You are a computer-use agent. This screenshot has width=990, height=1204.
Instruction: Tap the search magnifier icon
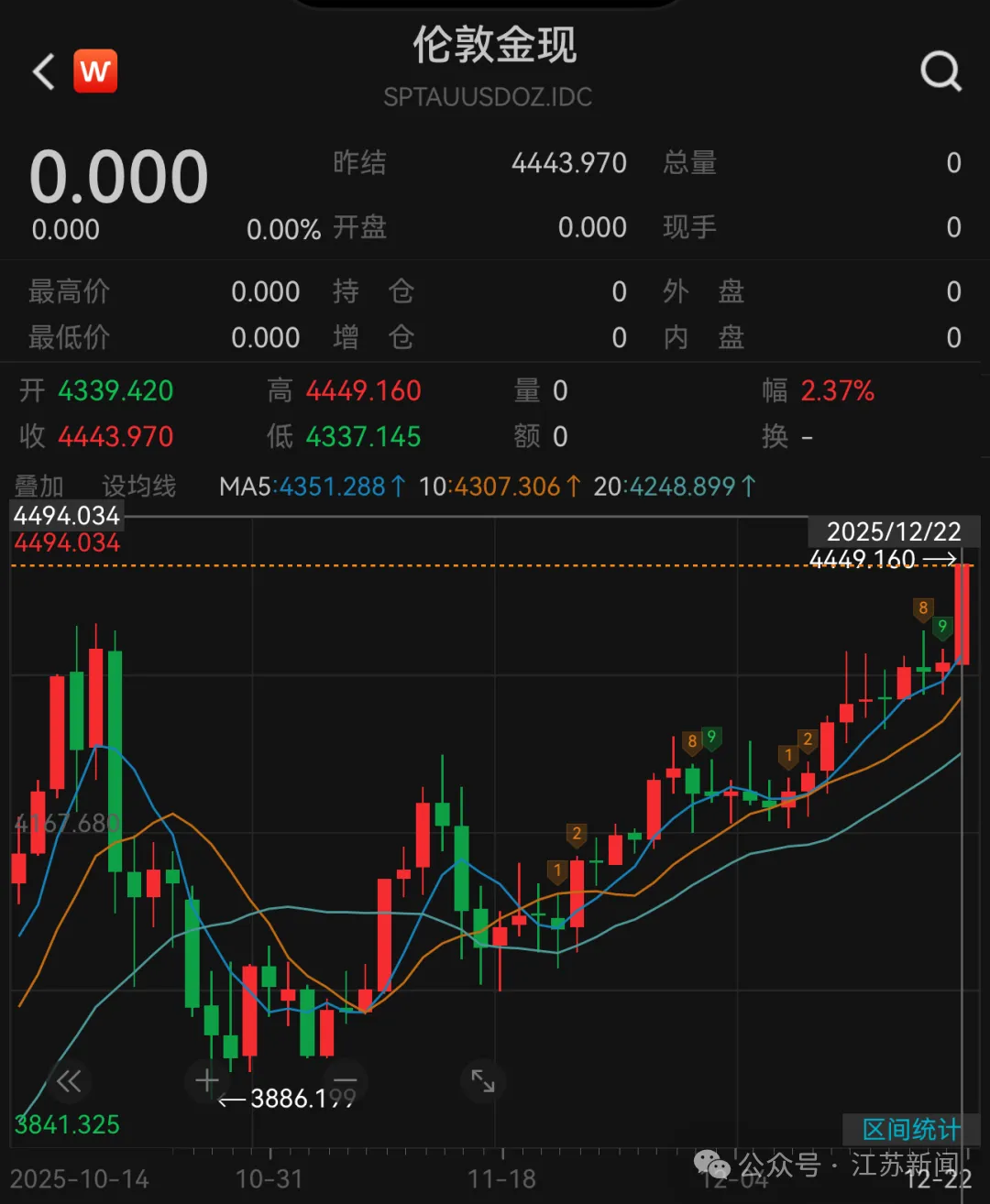tap(940, 71)
